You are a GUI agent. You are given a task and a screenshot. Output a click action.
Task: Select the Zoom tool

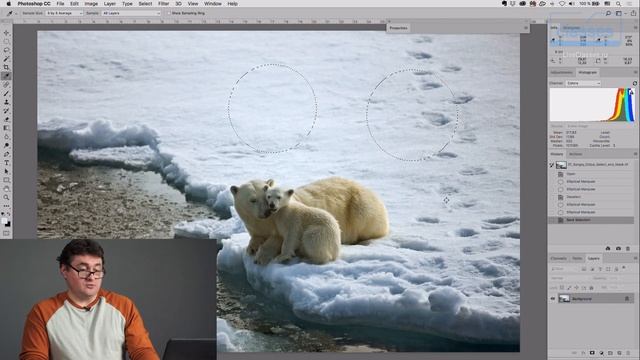pyautogui.click(x=6, y=197)
